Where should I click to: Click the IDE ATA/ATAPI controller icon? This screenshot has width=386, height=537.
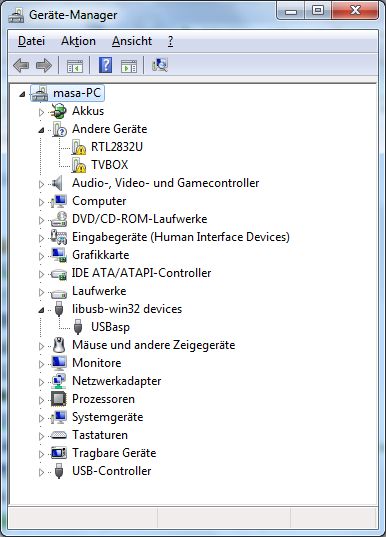59,274
